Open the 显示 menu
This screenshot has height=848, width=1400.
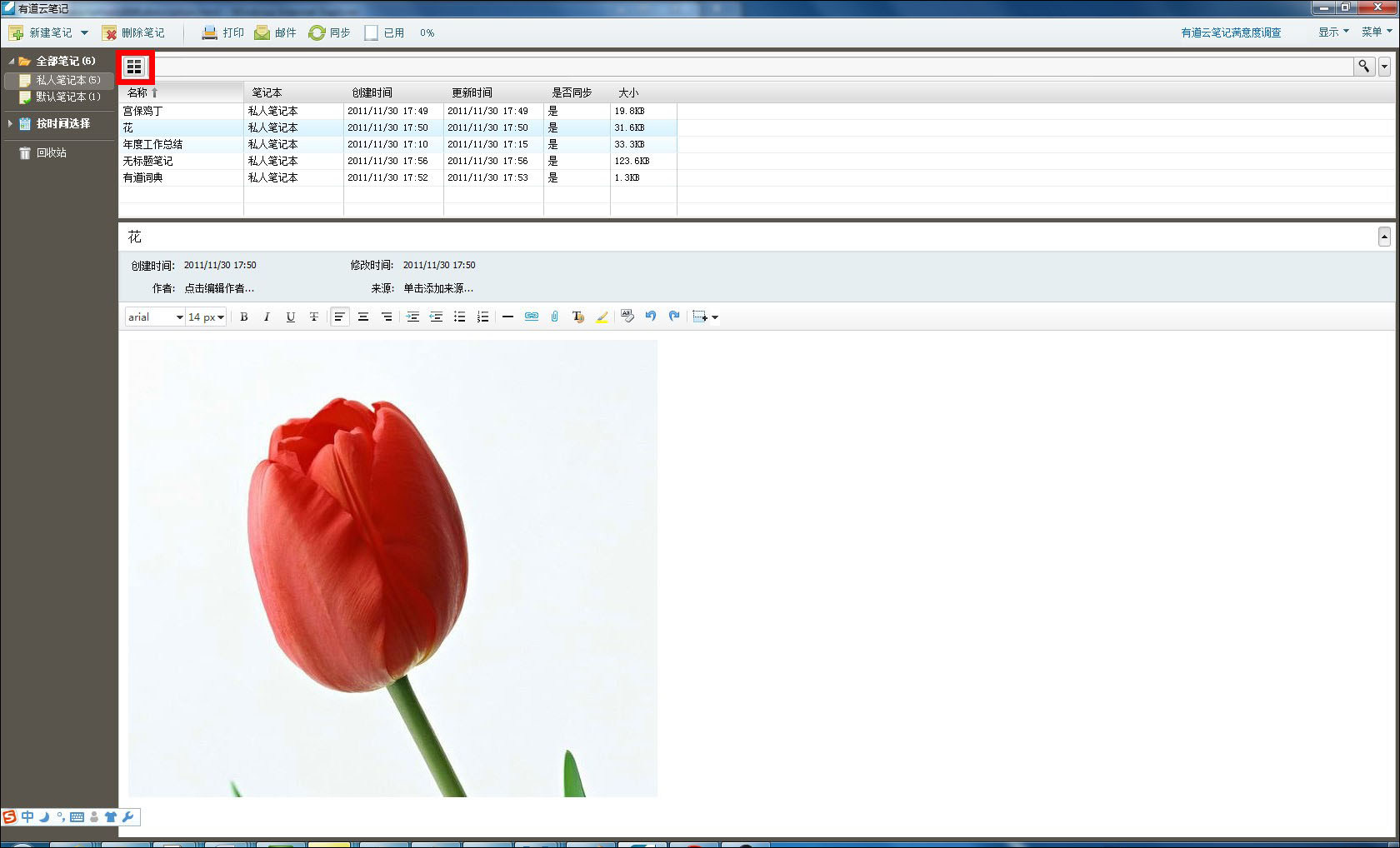[x=1332, y=32]
